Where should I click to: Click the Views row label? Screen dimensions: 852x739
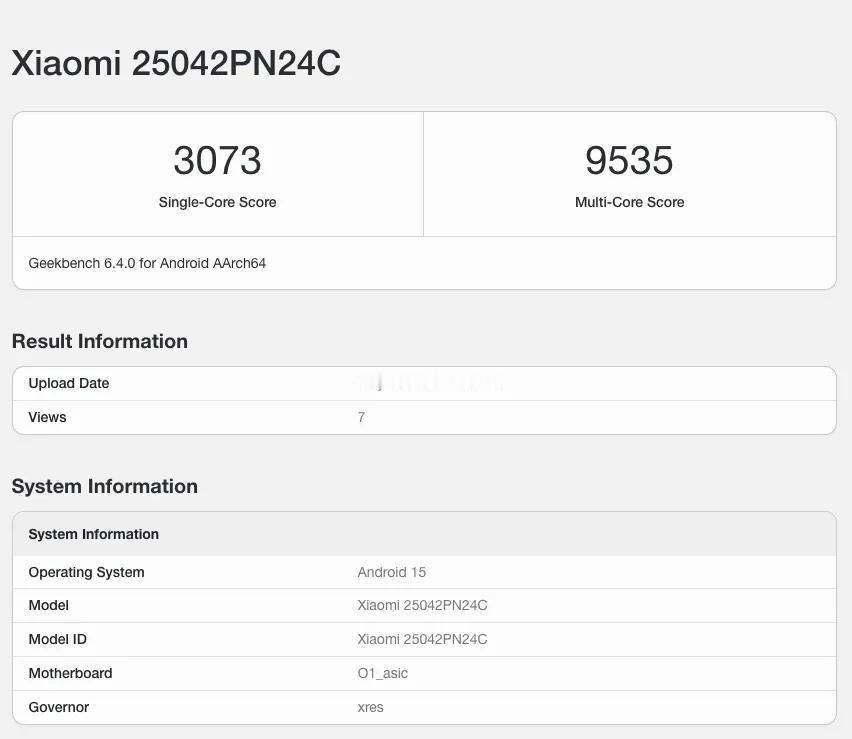47,417
